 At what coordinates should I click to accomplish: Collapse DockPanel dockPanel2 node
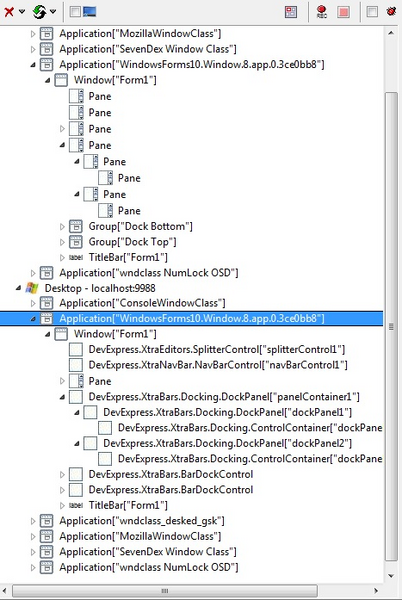click(x=76, y=443)
